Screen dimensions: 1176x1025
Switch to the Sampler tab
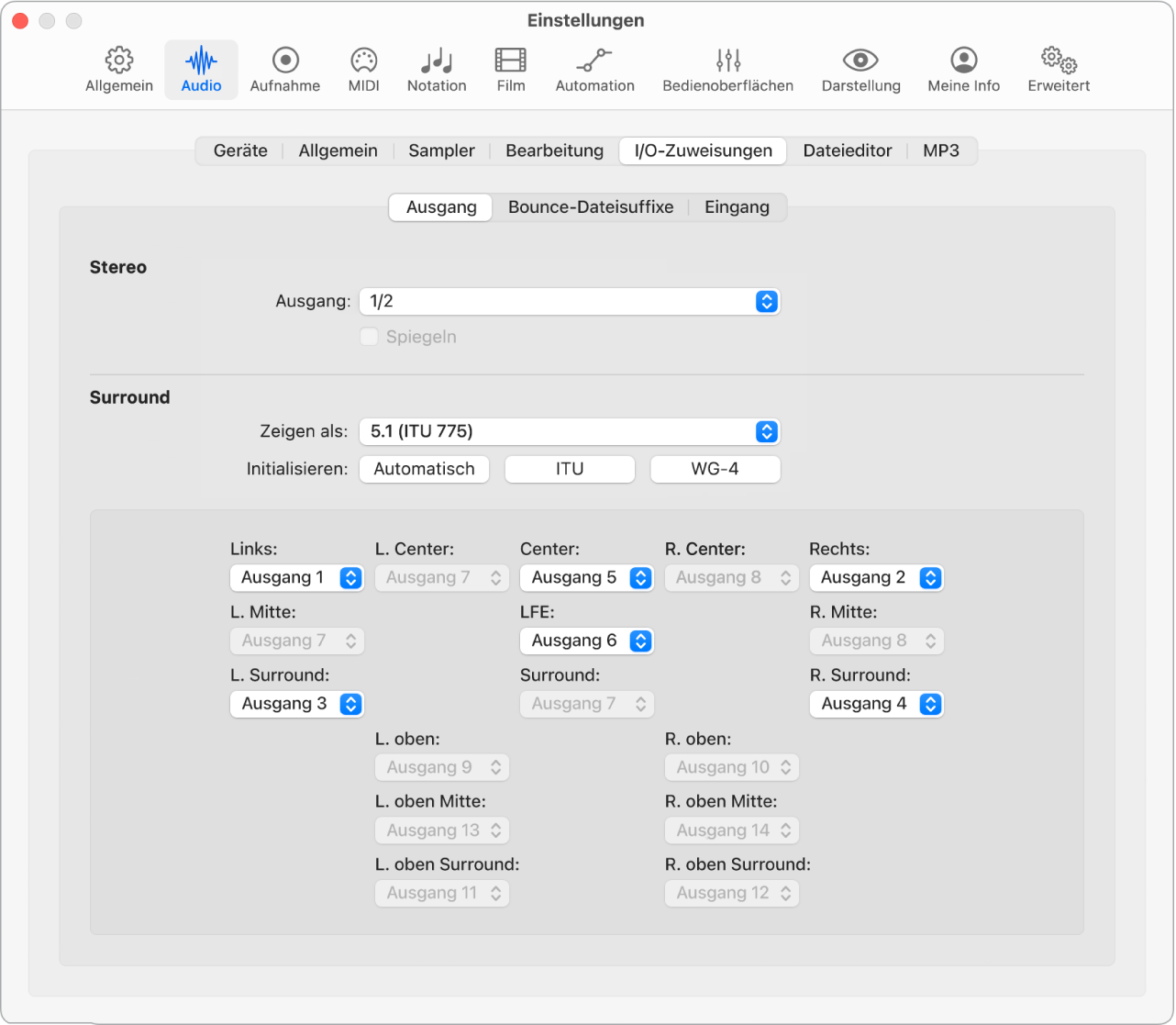tap(441, 150)
